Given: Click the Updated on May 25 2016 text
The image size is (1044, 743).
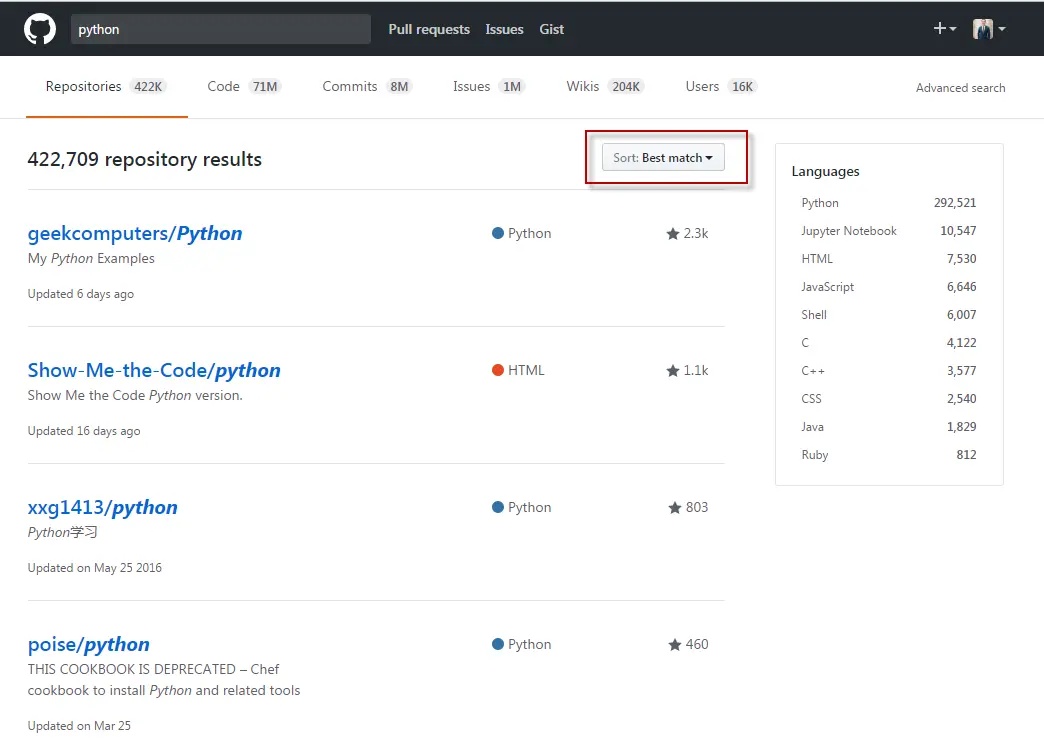Looking at the screenshot, I should pos(95,568).
